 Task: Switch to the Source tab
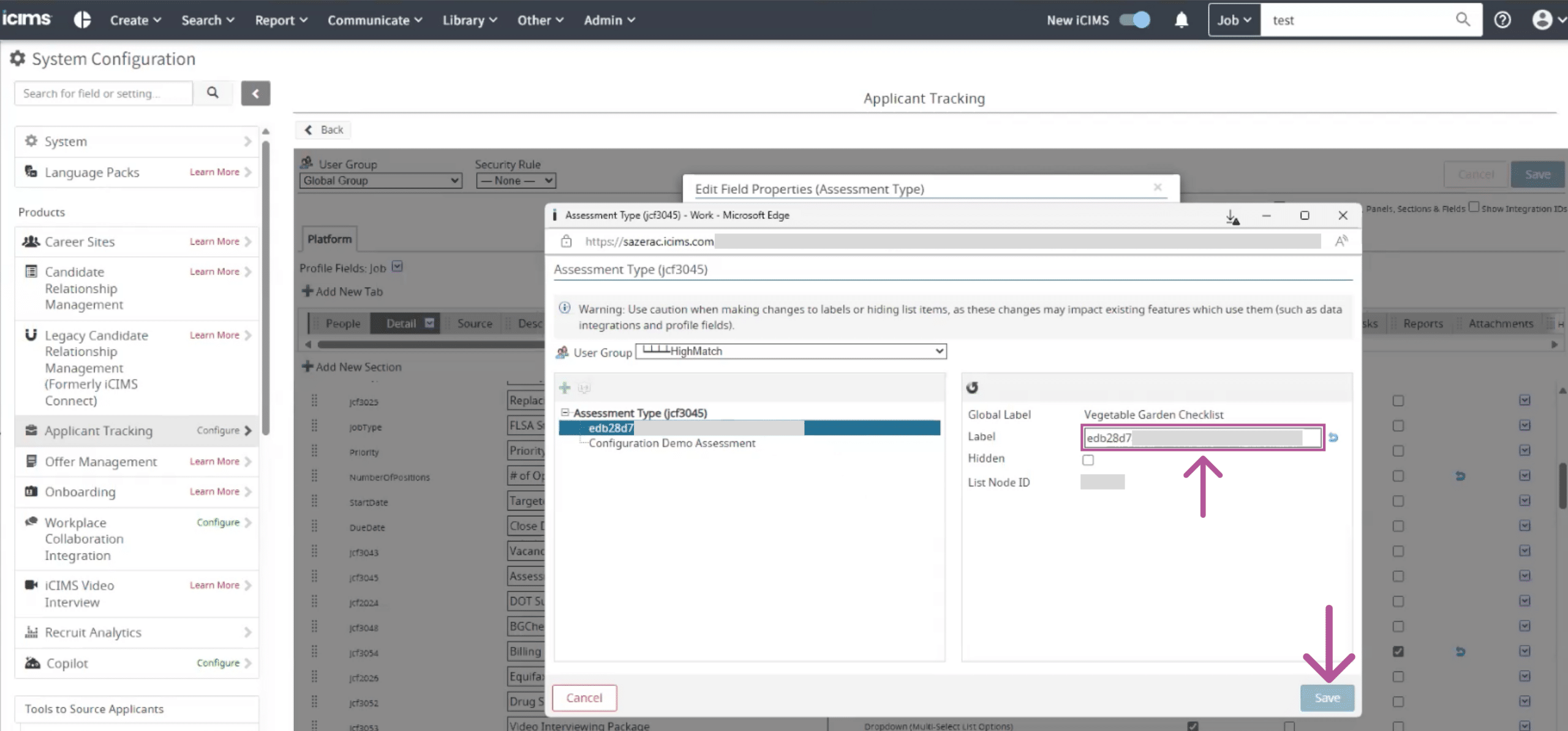coord(475,323)
